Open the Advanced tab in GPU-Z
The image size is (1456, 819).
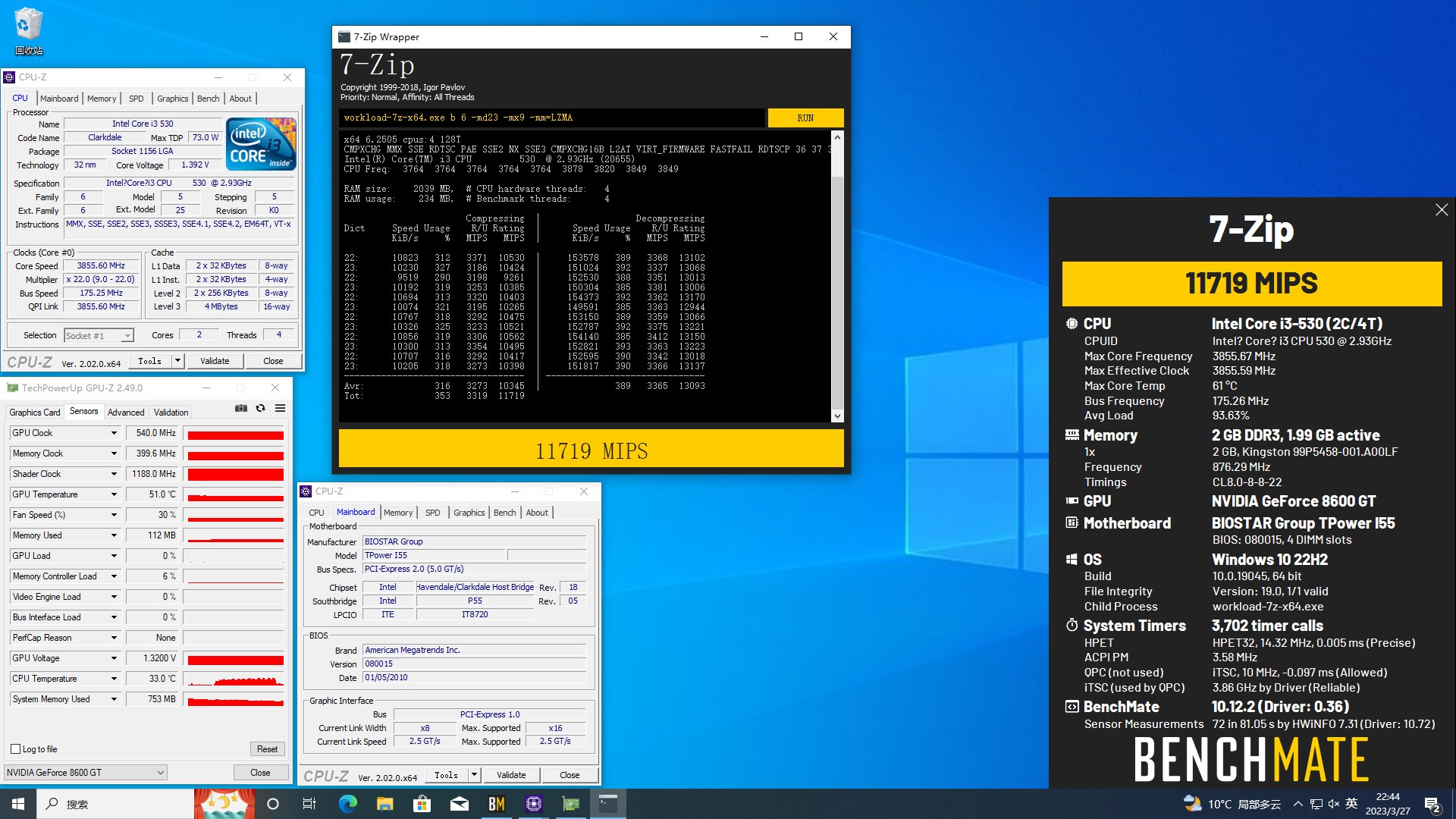pyautogui.click(x=126, y=413)
